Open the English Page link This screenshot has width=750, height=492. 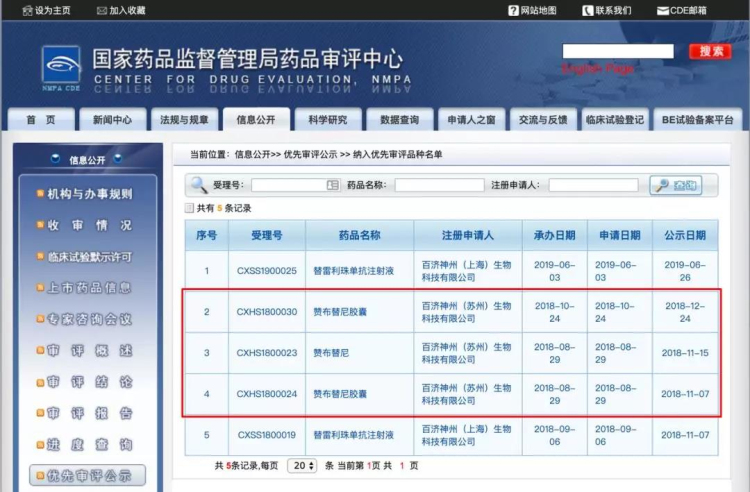coord(597,69)
